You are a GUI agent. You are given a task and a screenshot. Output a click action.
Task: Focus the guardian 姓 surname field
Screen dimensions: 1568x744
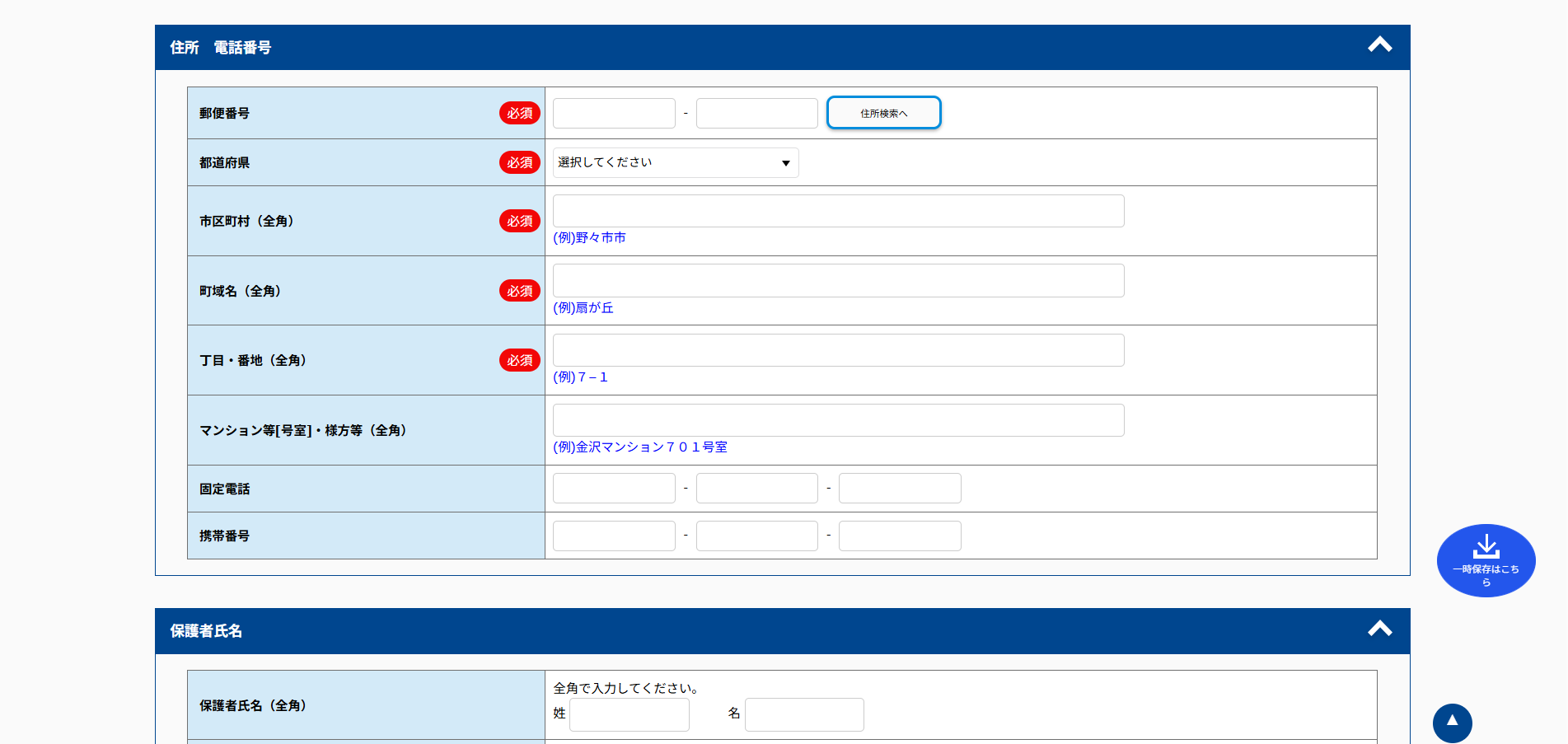(629, 714)
